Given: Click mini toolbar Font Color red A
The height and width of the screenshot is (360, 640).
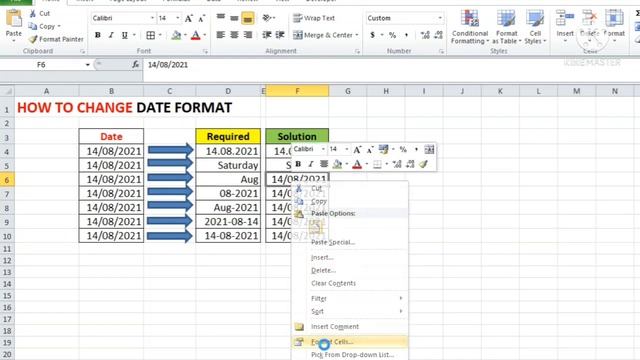Looking at the screenshot, I should (357, 164).
